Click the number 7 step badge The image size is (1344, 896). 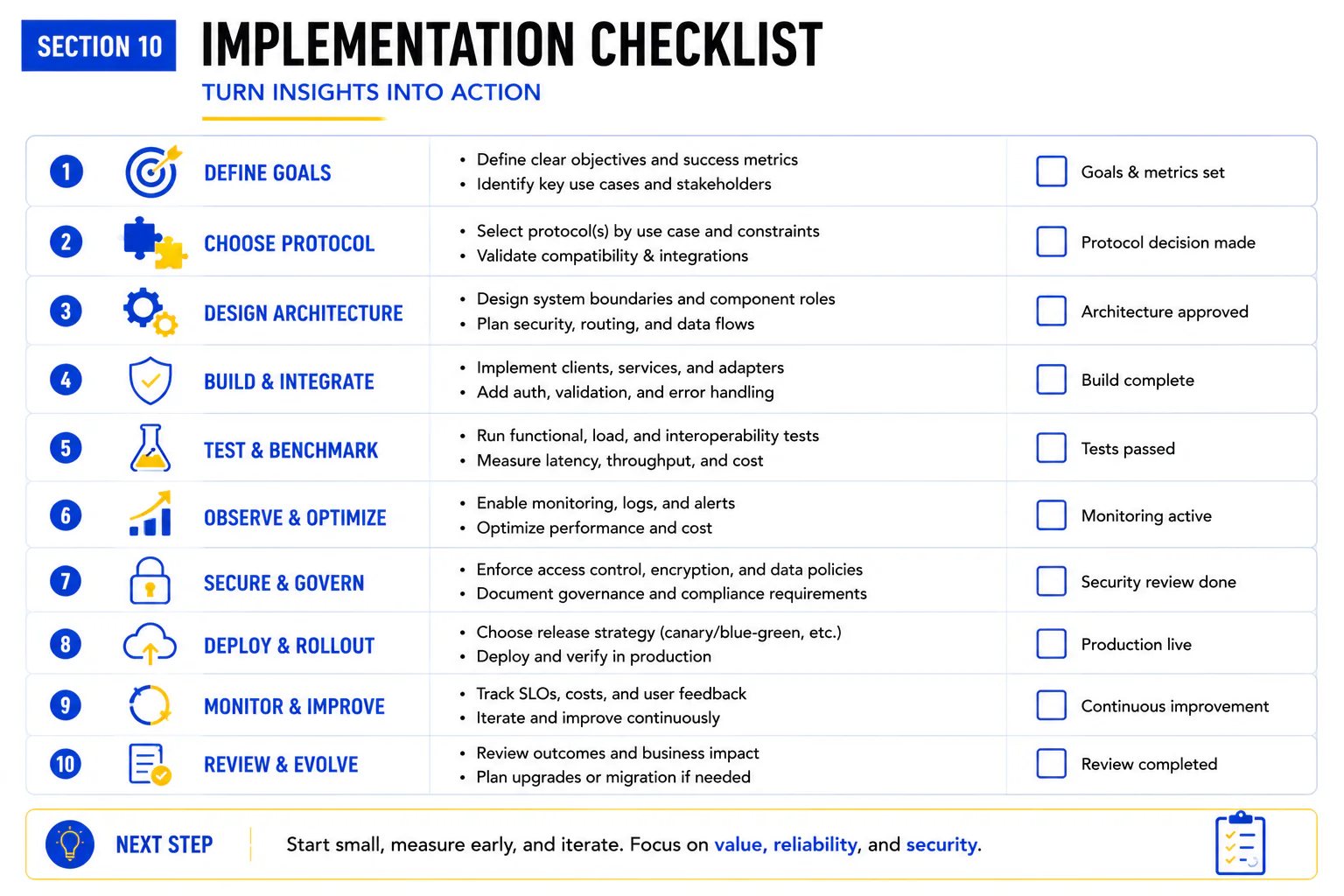(66, 581)
